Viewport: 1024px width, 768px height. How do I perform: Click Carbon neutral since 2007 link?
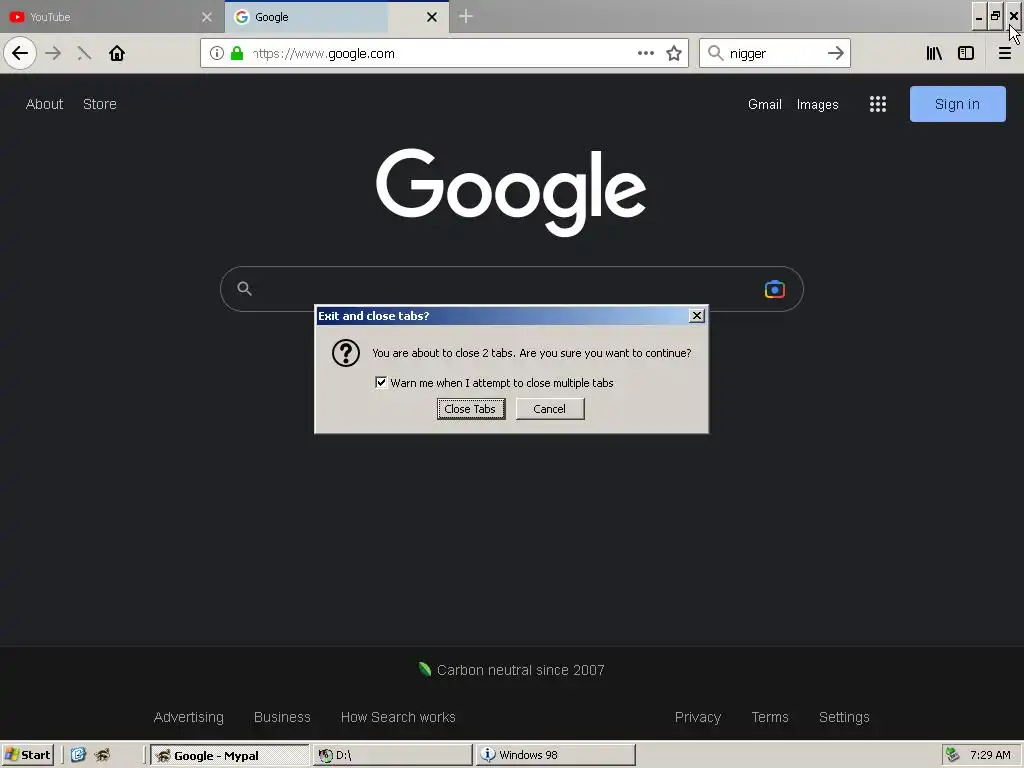pyautogui.click(x=520, y=670)
